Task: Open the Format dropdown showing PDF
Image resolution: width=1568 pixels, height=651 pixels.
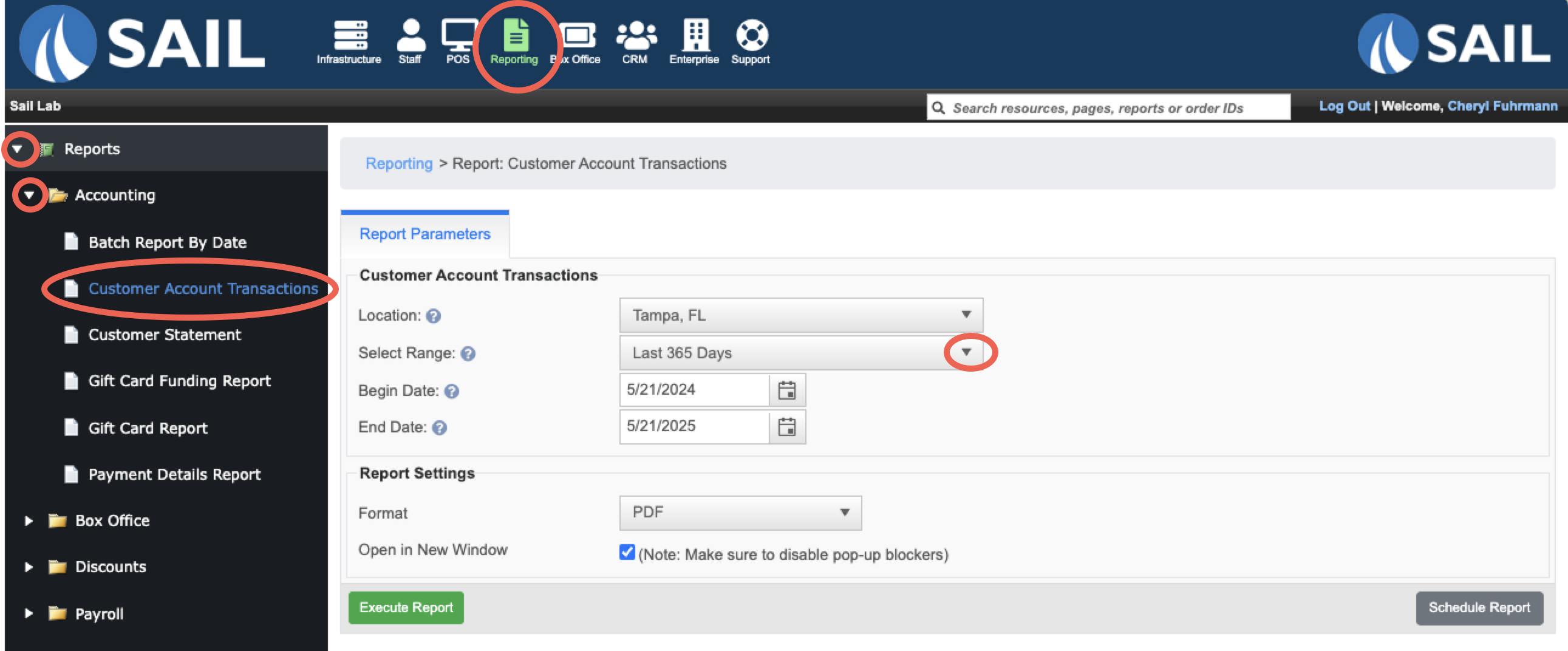Action: tap(740, 513)
